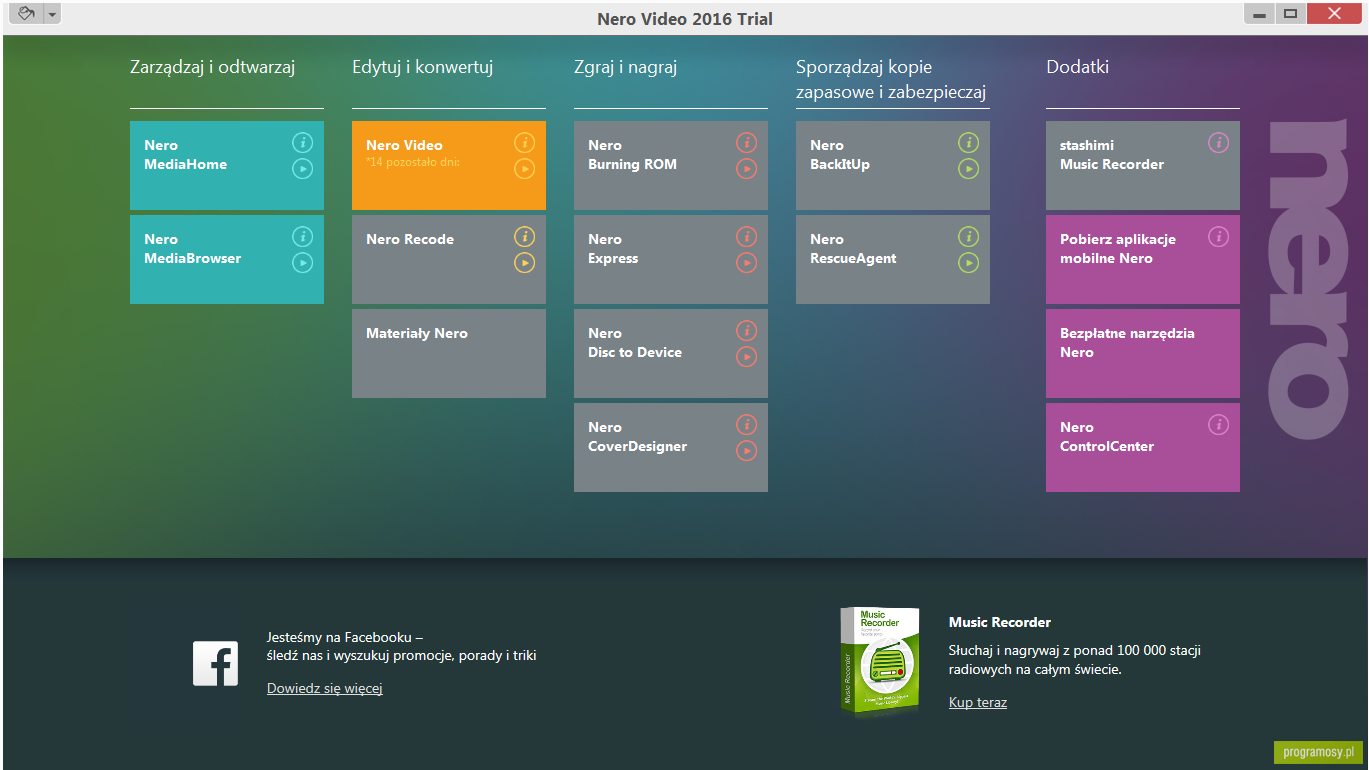Show info for Nero CoverDesigner
1369x770 pixels.
tap(746, 425)
